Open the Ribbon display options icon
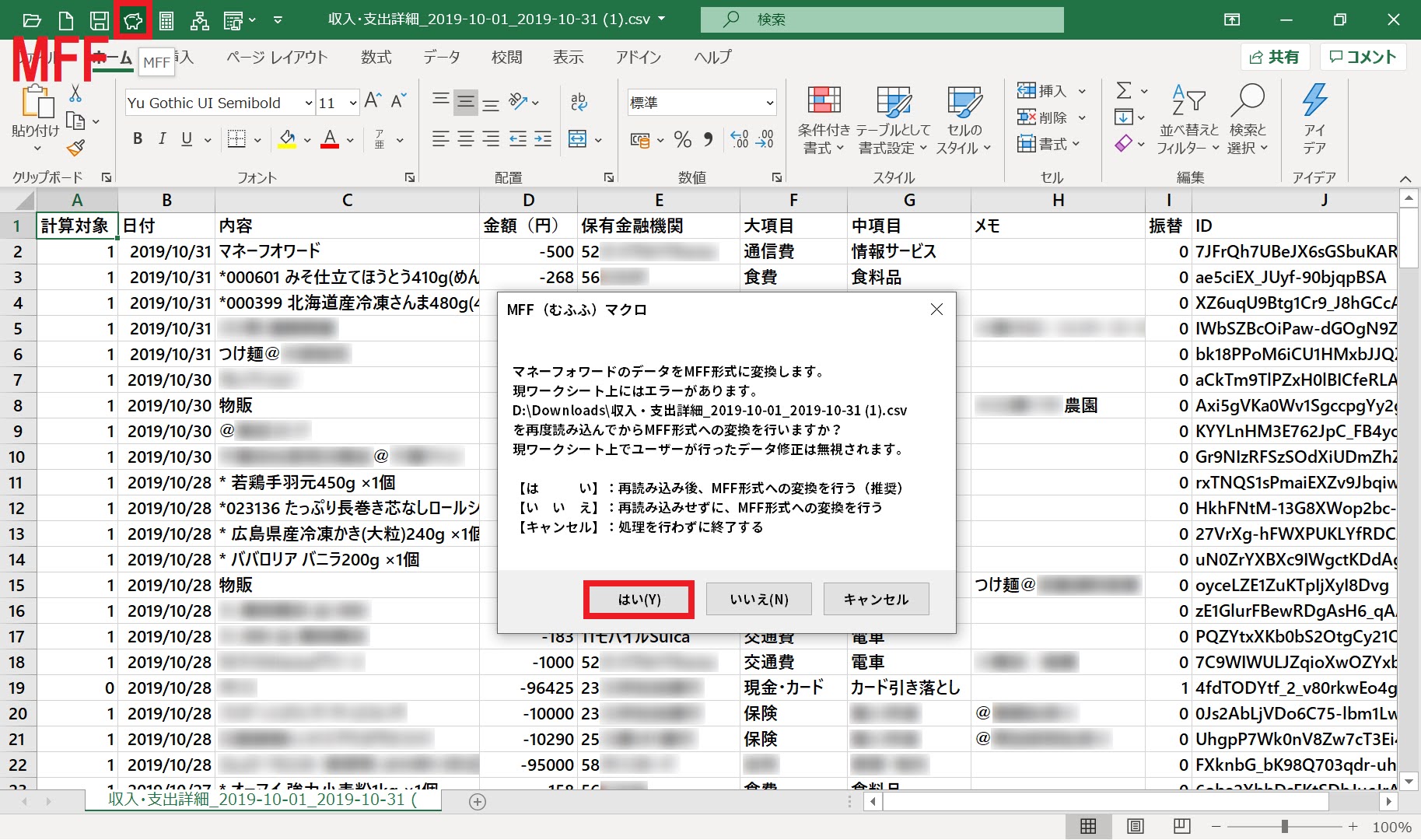Image resolution: width=1421 pixels, height=840 pixels. (x=1232, y=20)
